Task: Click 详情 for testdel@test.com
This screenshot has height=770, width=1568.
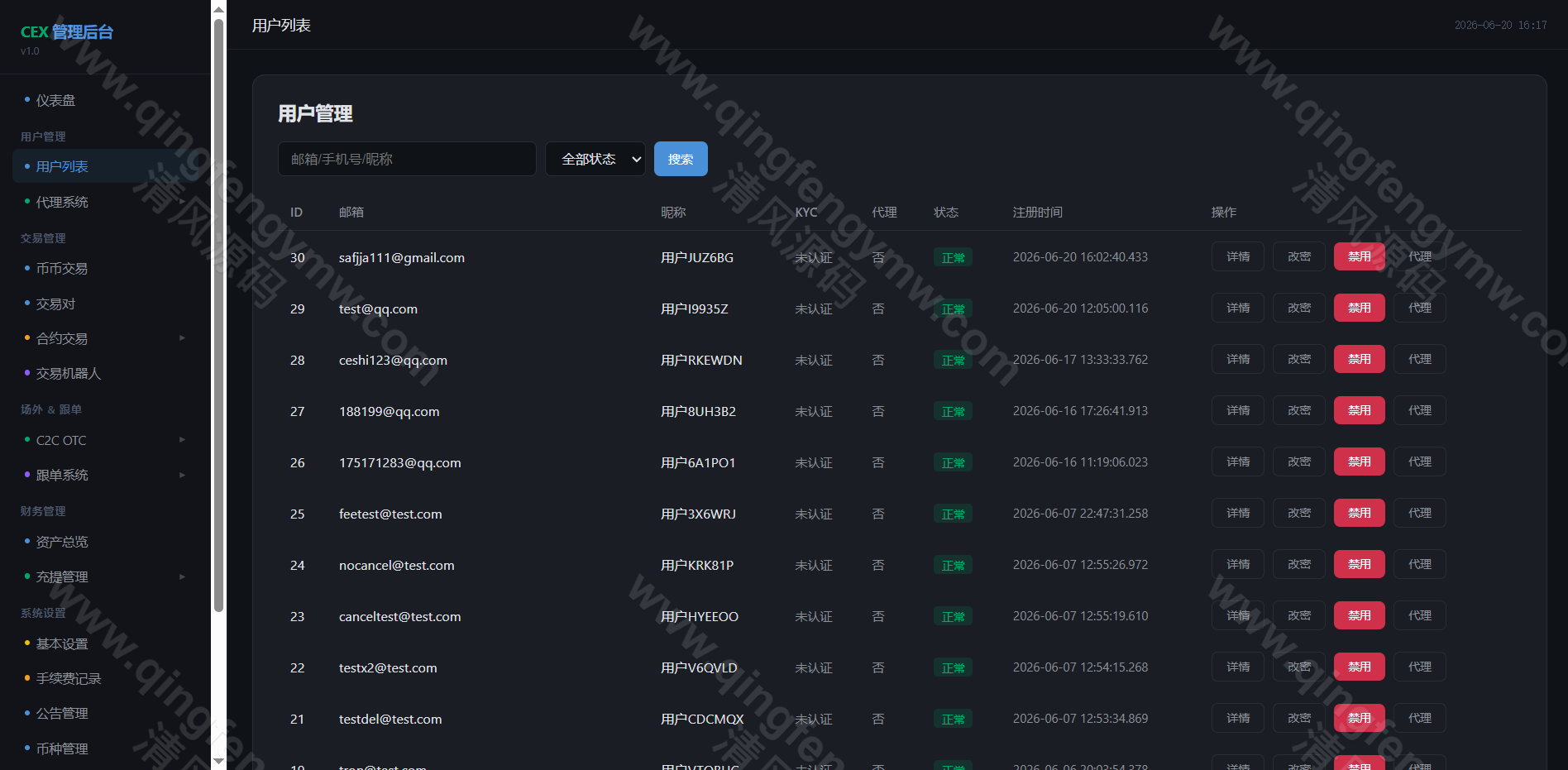Action: point(1238,718)
